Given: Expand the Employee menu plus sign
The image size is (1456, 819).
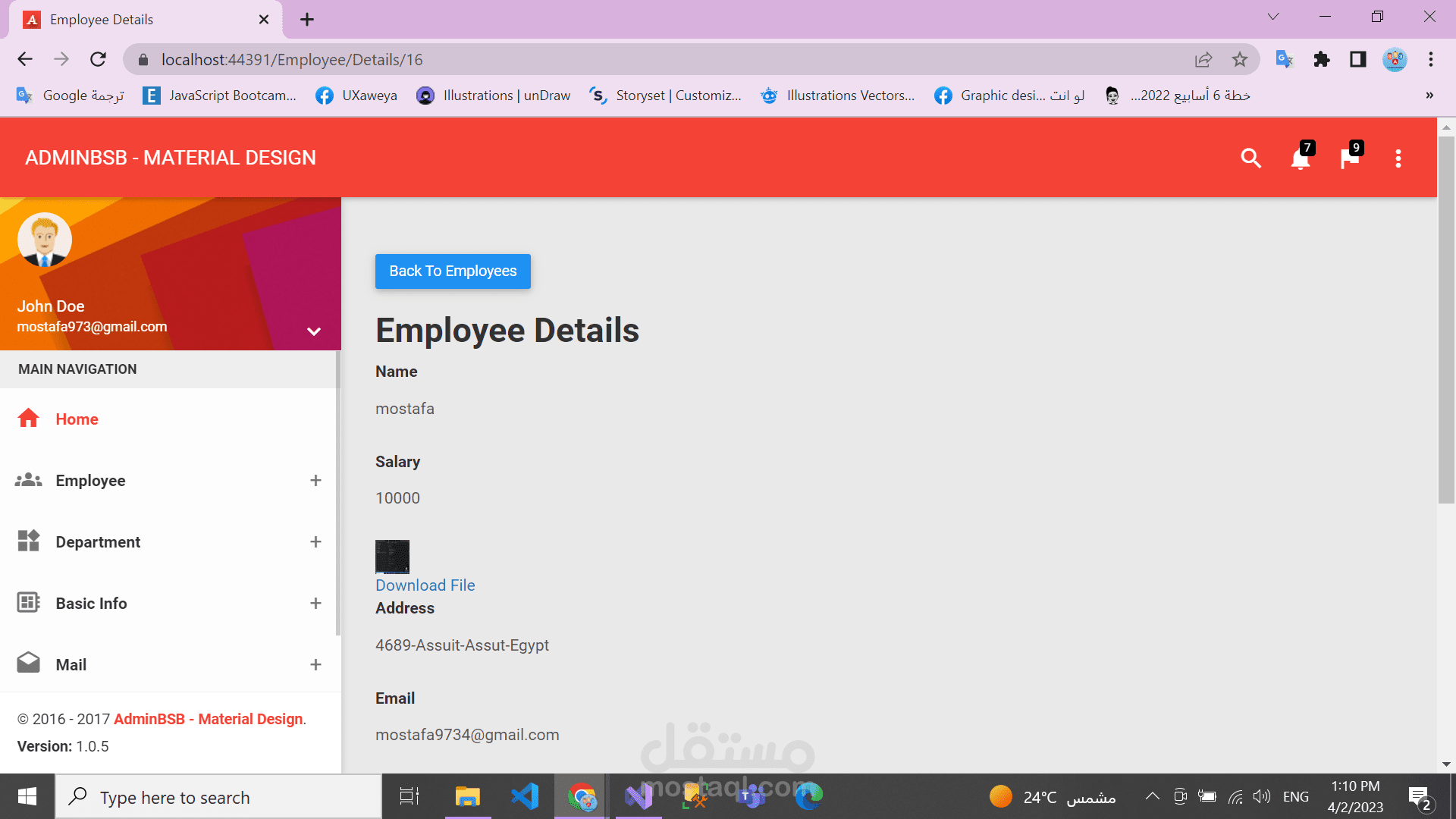Looking at the screenshot, I should (315, 480).
